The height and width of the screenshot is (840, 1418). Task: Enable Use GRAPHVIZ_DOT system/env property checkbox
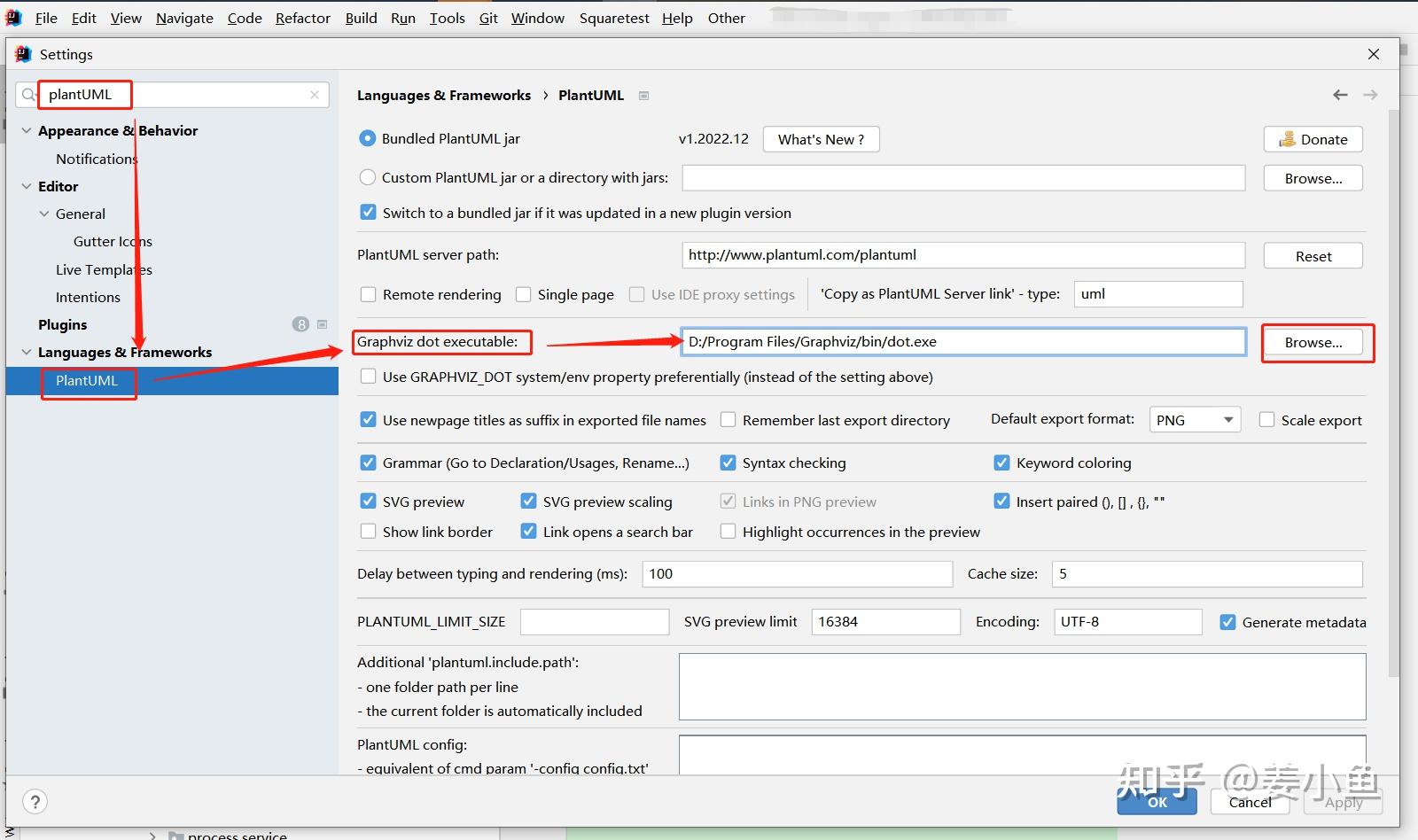[x=368, y=377]
